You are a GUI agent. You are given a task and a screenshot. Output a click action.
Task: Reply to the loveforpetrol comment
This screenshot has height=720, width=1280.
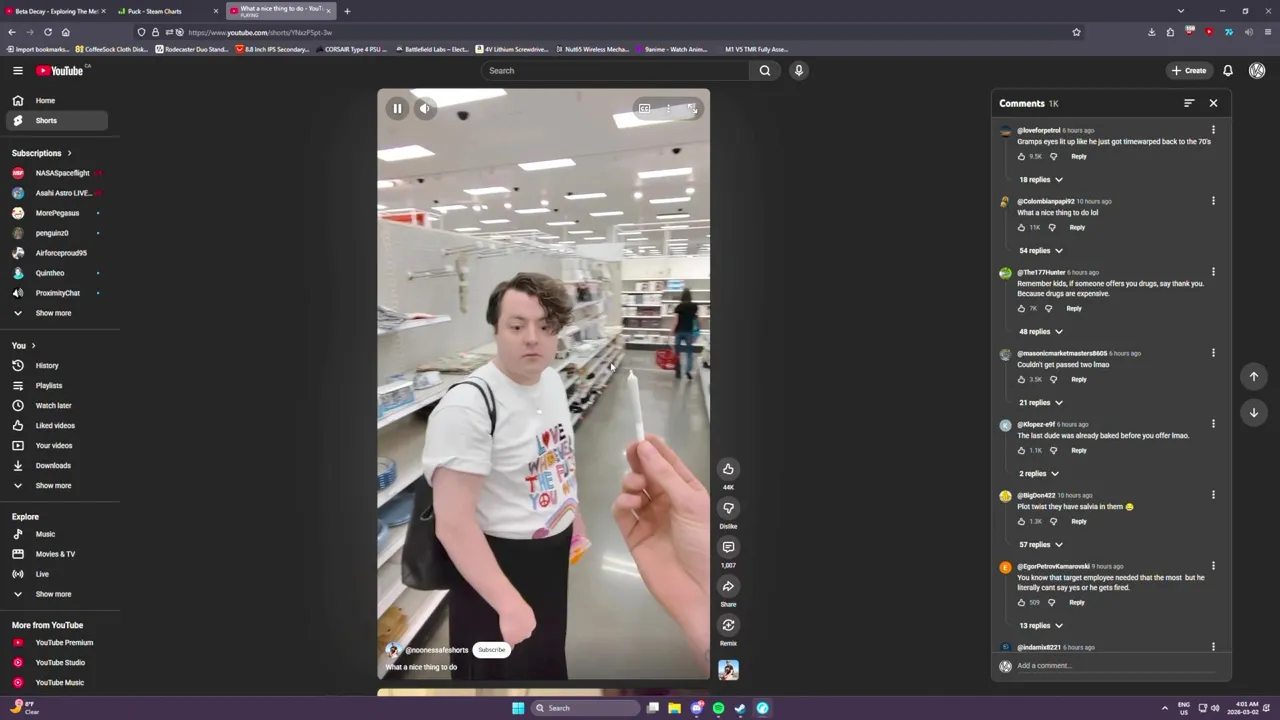coord(1078,156)
